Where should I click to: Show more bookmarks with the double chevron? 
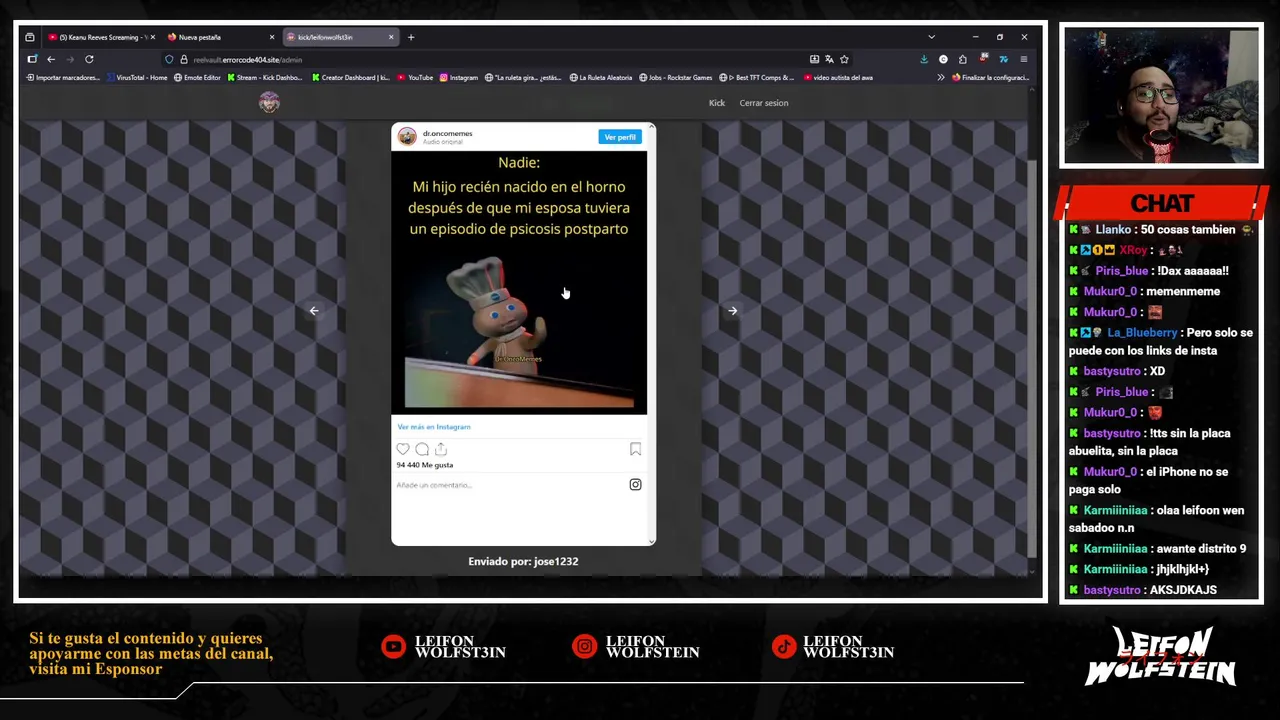tap(940, 77)
